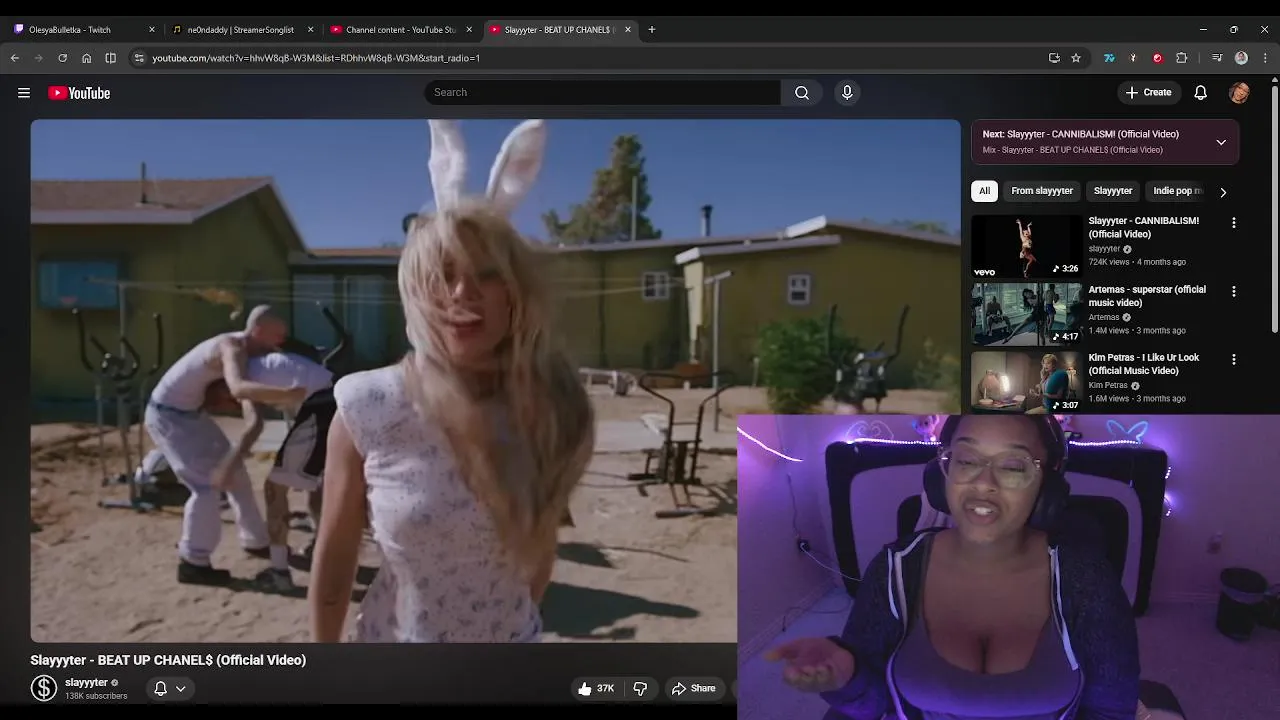1280x720 pixels.
Task: Click the 138K subscribers text
Action: (96, 696)
